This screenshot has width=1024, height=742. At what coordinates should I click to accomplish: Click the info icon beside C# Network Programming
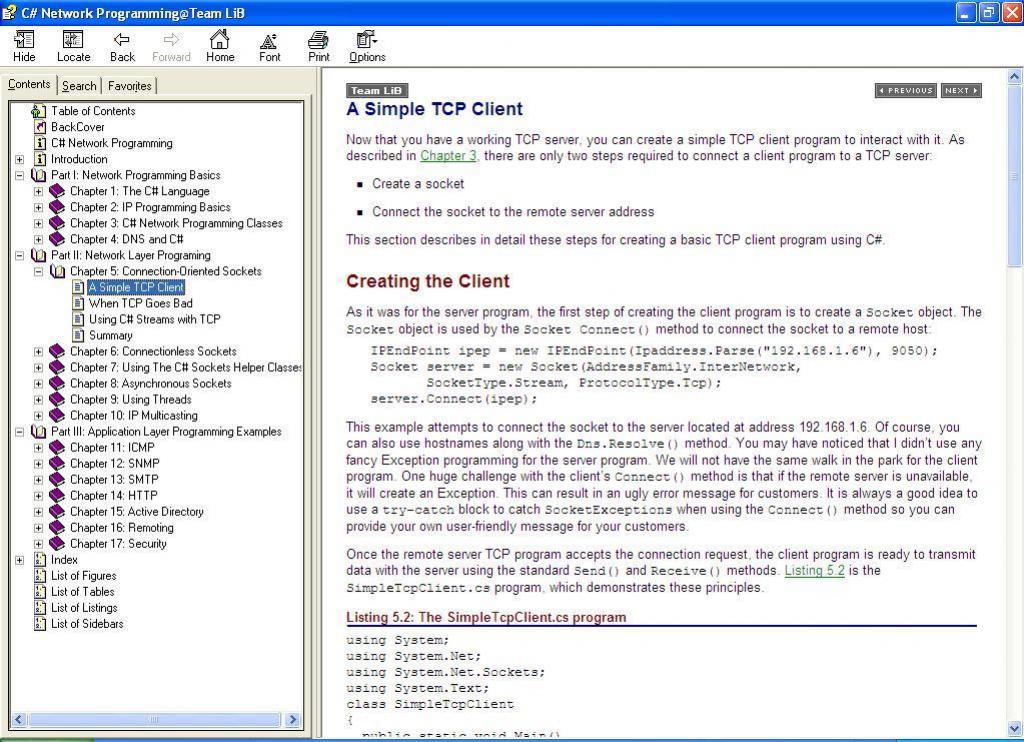point(40,143)
